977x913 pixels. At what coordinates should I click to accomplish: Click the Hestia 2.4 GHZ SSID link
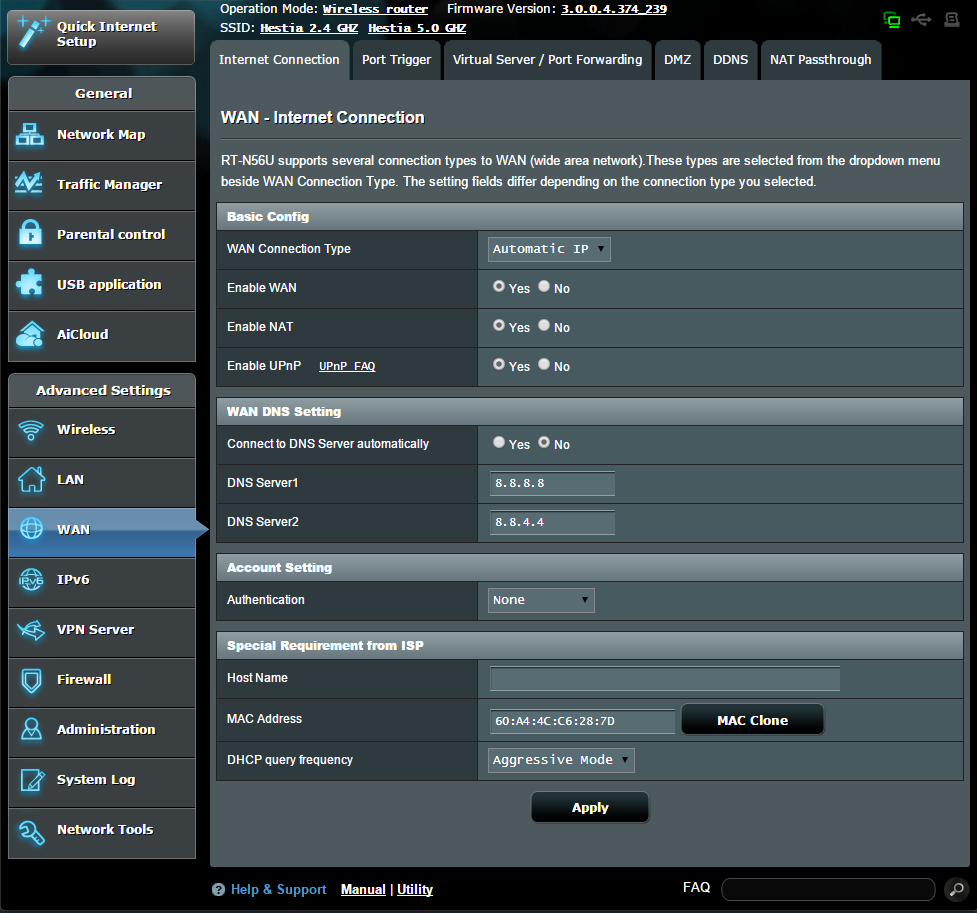pos(309,28)
